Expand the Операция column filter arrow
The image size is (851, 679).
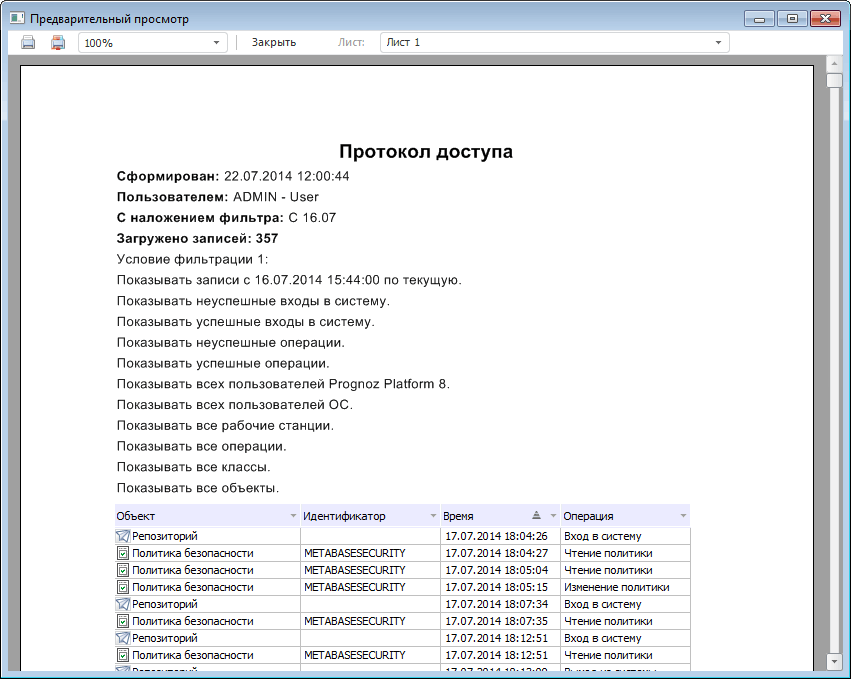[683, 516]
